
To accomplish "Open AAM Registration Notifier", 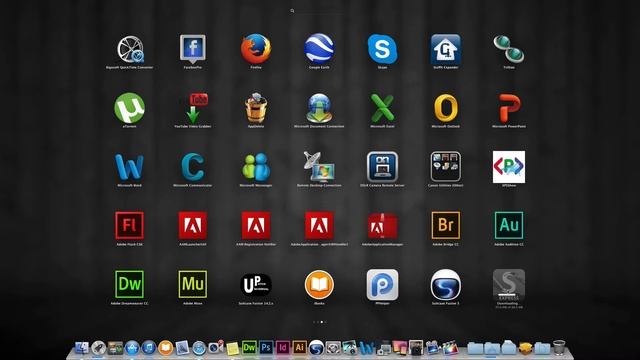I will point(256,225).
